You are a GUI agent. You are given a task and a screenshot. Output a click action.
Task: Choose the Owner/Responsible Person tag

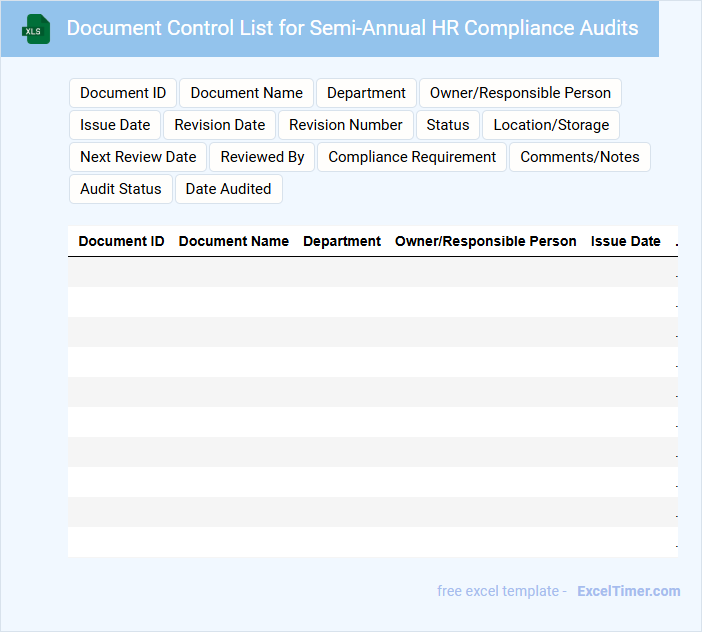point(520,93)
